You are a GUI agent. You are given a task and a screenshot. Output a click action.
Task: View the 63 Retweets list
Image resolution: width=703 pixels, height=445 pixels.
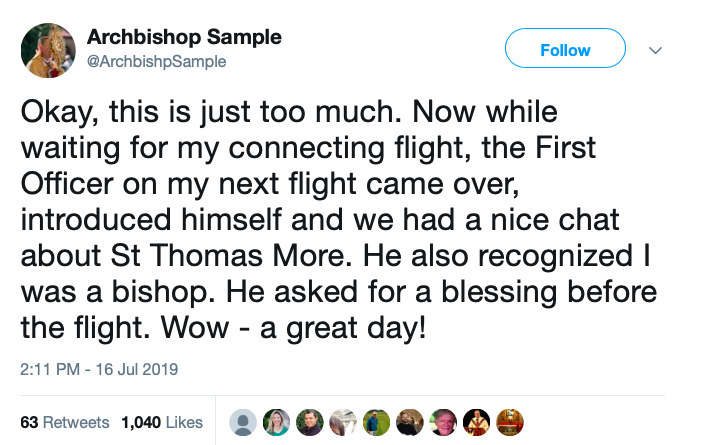coord(65,422)
